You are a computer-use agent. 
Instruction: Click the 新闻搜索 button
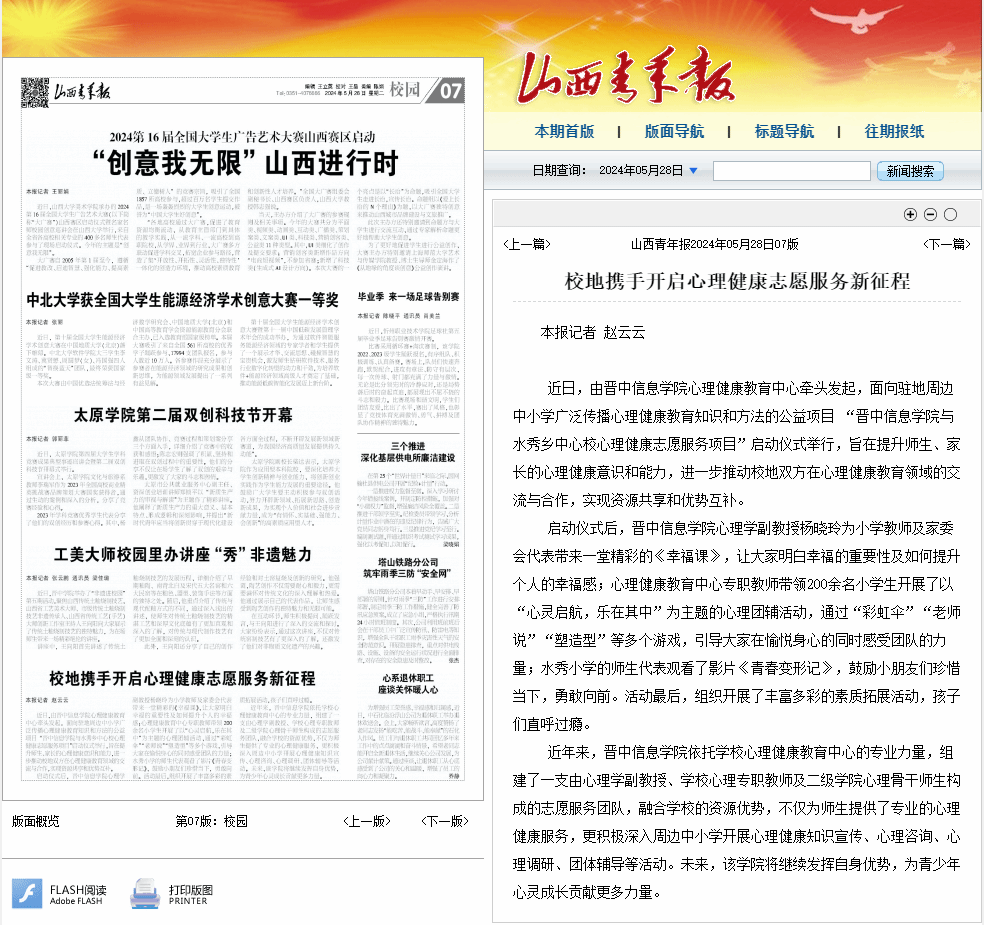910,171
